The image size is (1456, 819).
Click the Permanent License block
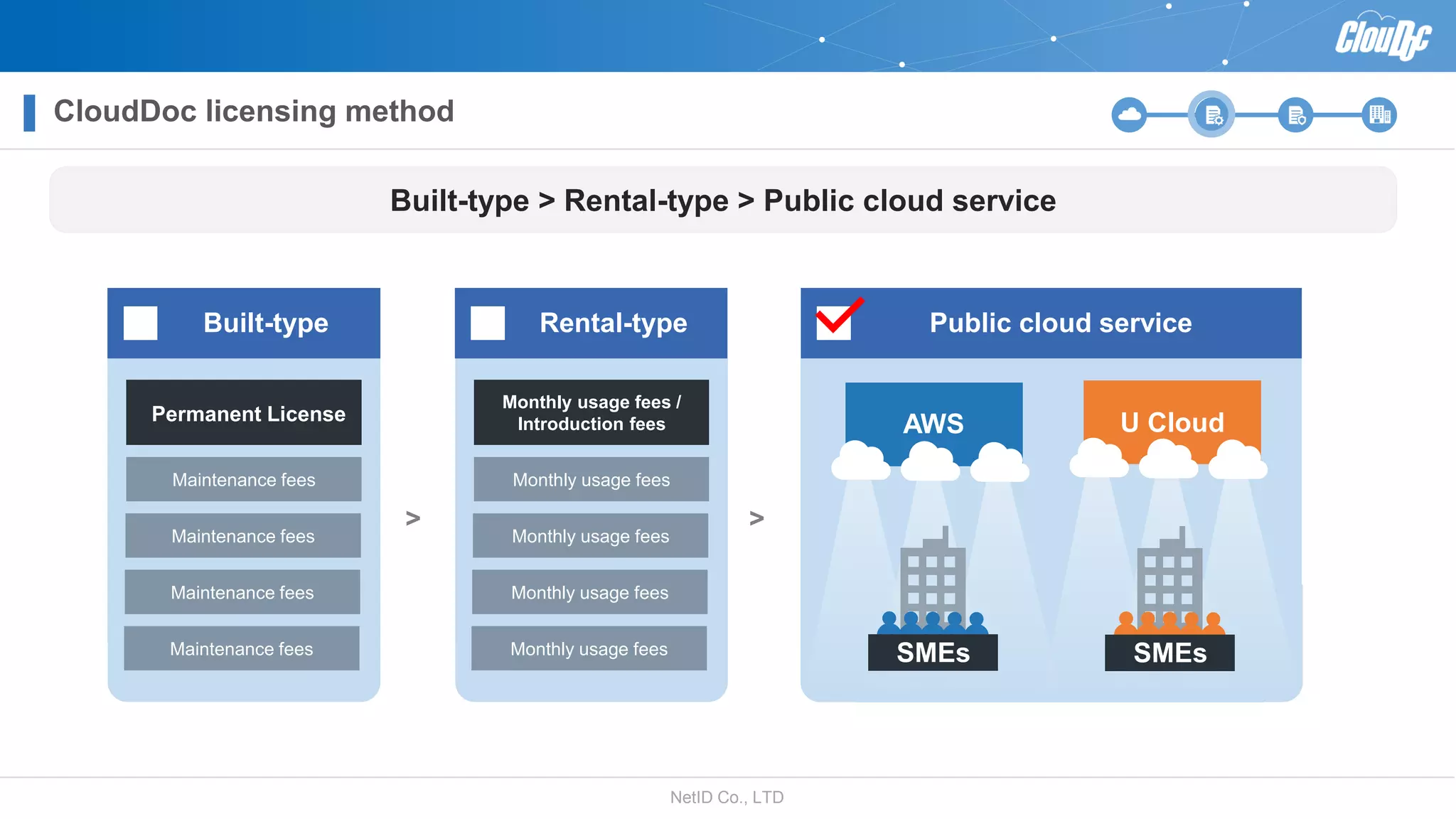[x=244, y=412]
